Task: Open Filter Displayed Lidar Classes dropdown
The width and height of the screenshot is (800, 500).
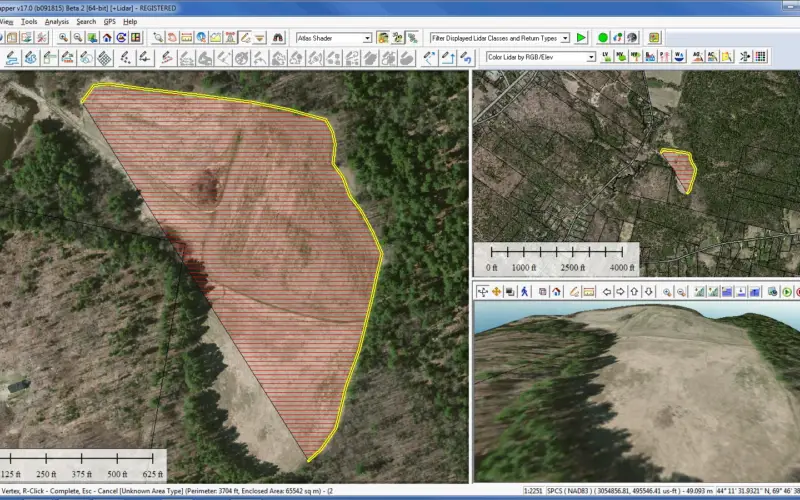Action: (500, 38)
